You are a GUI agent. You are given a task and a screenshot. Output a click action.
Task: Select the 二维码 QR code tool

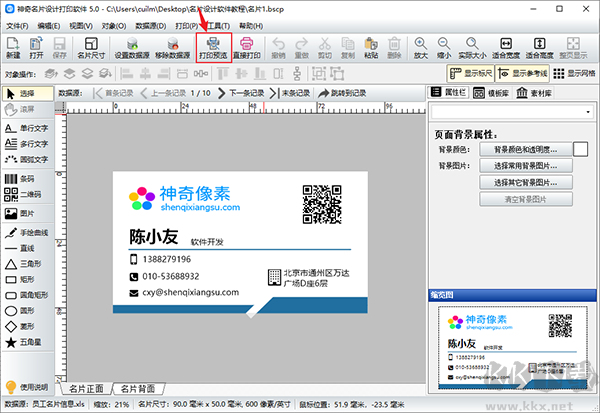click(23, 194)
